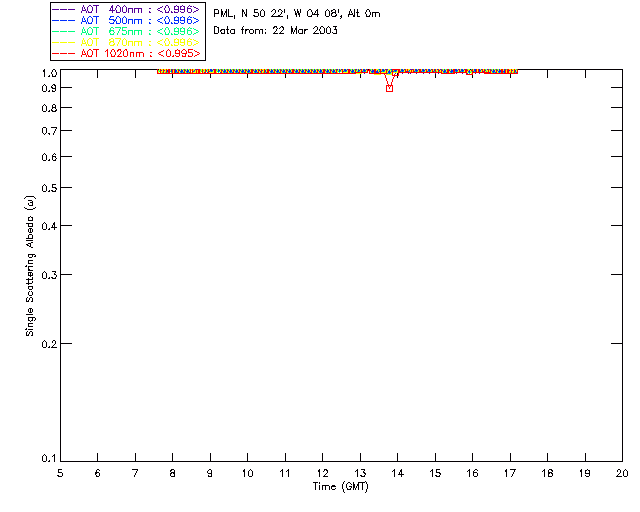Select the AOT 675nm green legend entry
The height and width of the screenshot is (512, 640).
coord(126,31)
